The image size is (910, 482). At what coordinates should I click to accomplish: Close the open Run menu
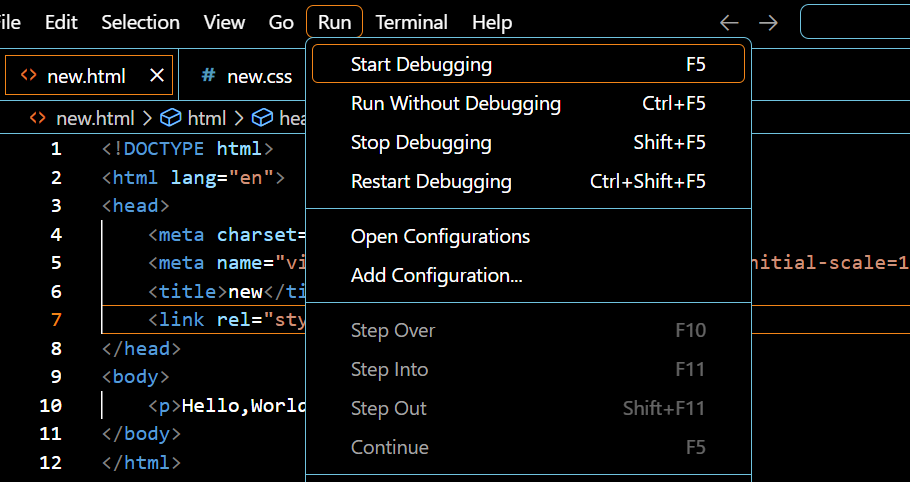coord(334,22)
